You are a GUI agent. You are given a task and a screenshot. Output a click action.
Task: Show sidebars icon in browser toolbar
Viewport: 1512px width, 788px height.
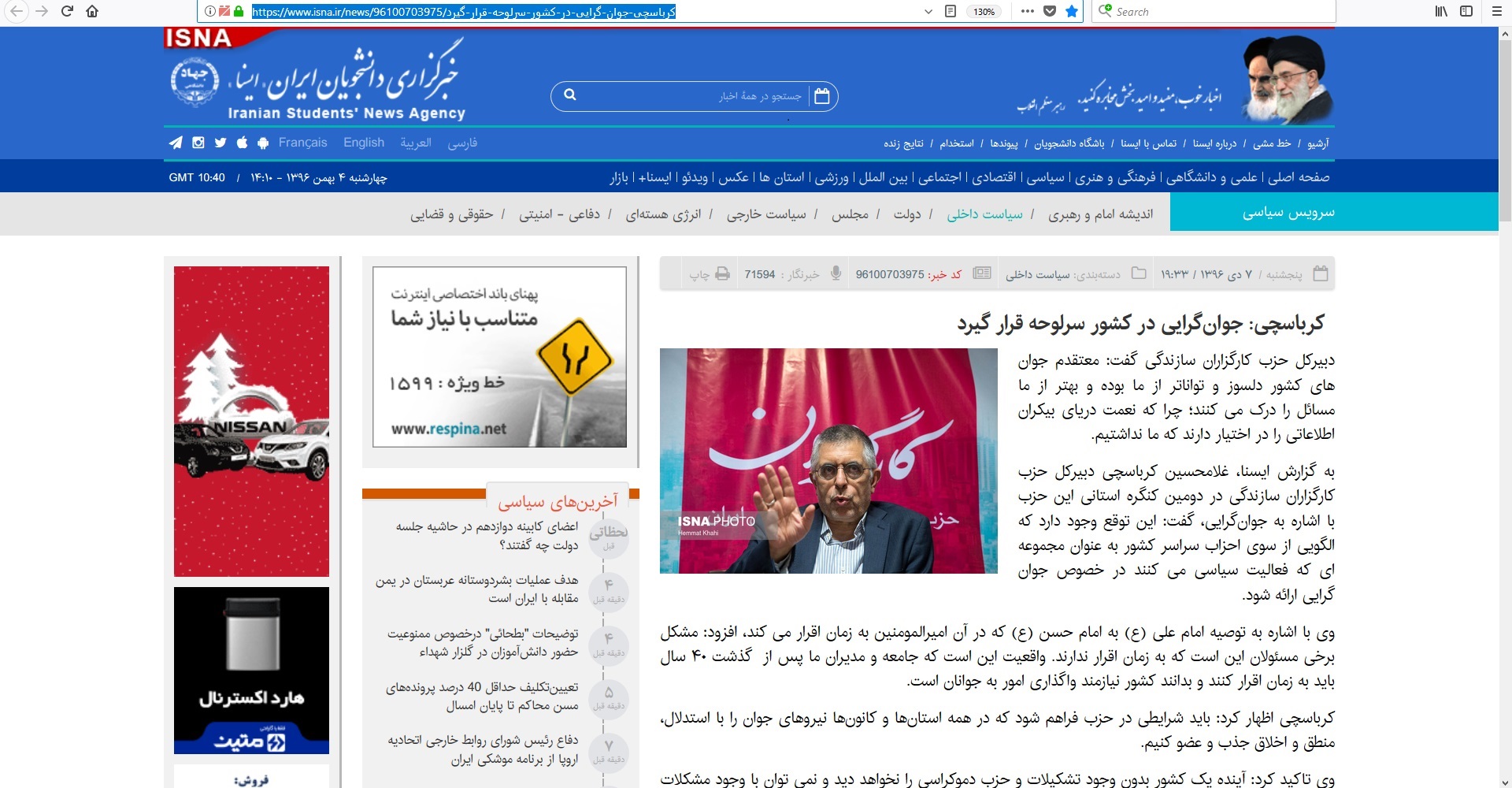1466,11
